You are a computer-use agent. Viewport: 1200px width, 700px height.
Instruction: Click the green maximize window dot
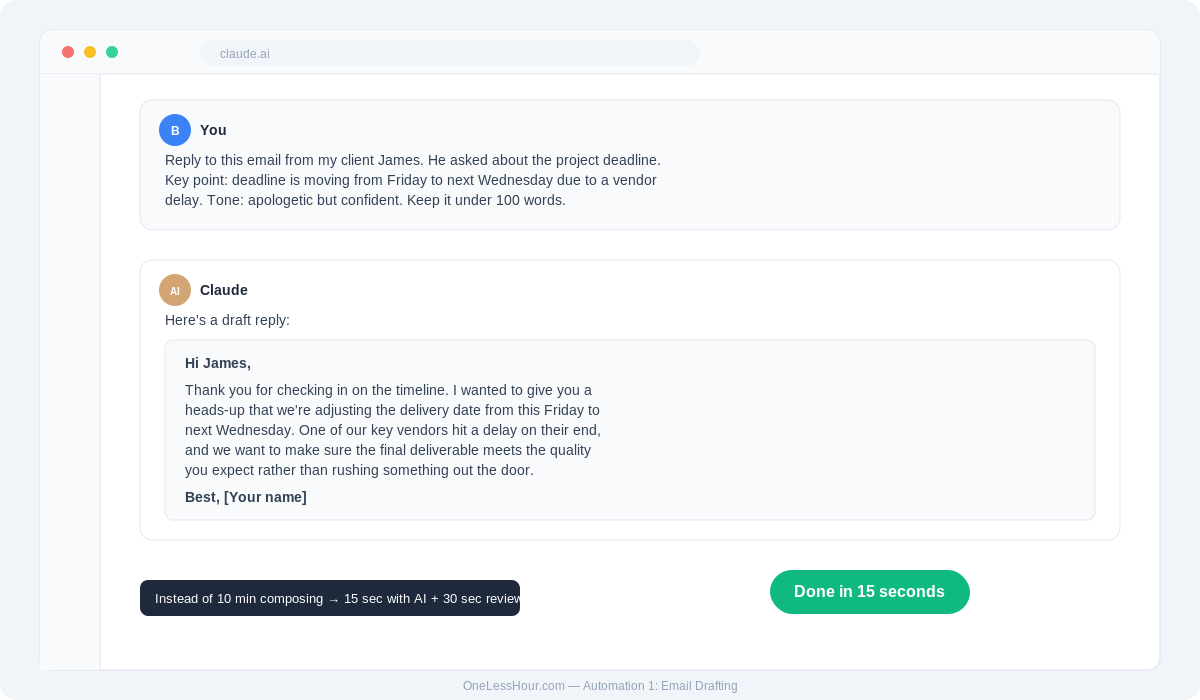(112, 52)
